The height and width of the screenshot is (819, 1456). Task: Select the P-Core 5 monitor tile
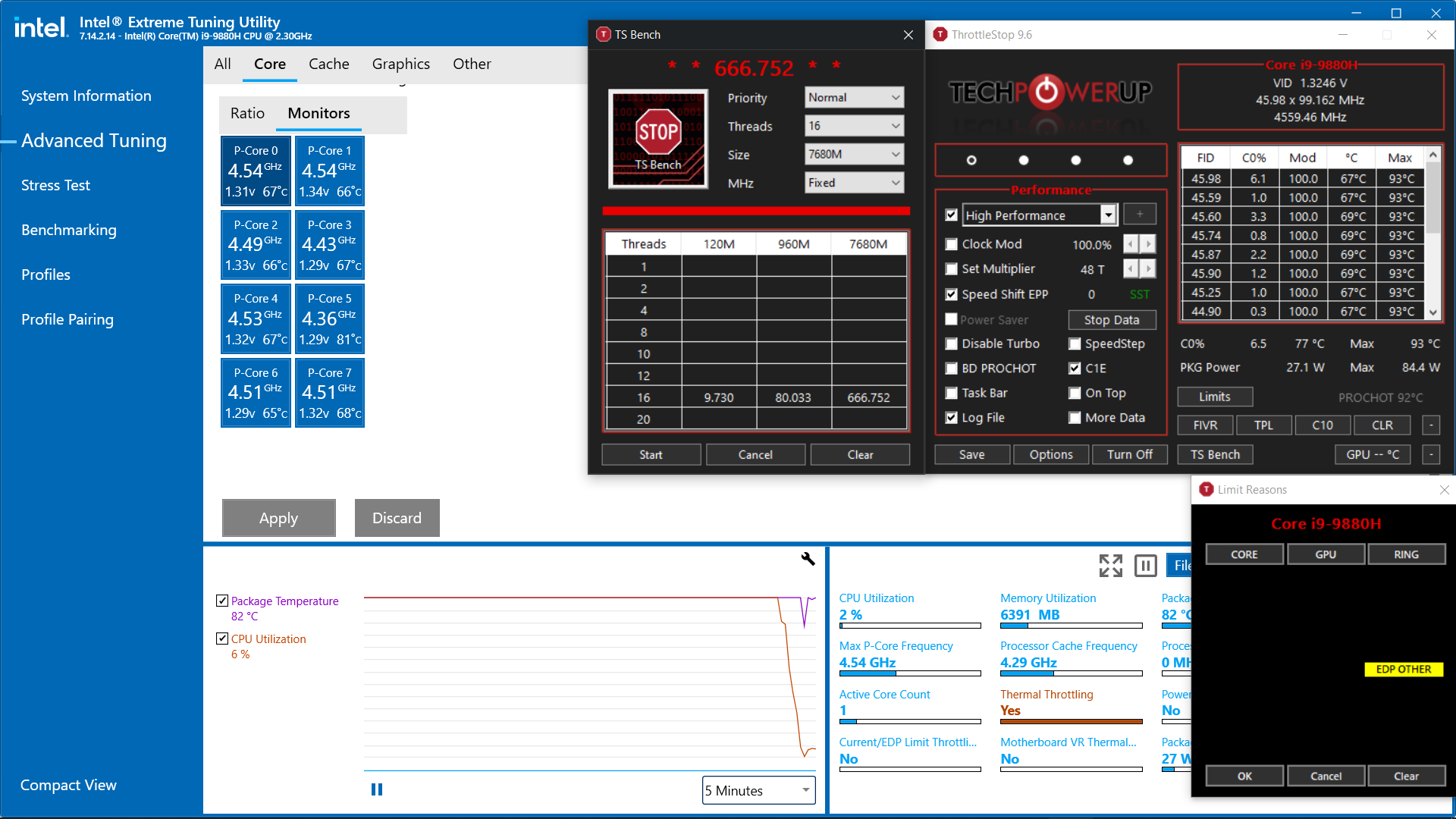coord(330,318)
